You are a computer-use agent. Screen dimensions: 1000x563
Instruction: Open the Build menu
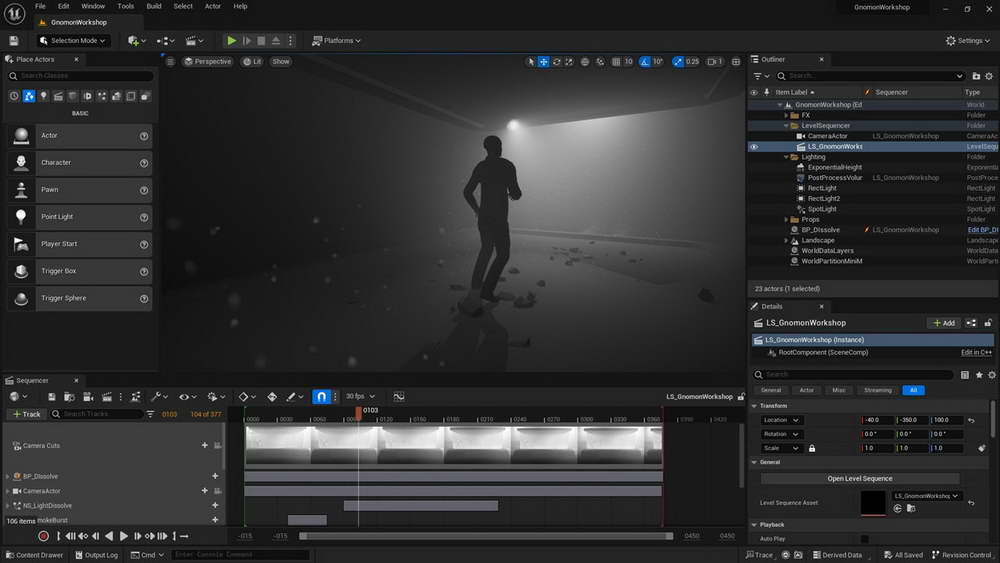154,6
